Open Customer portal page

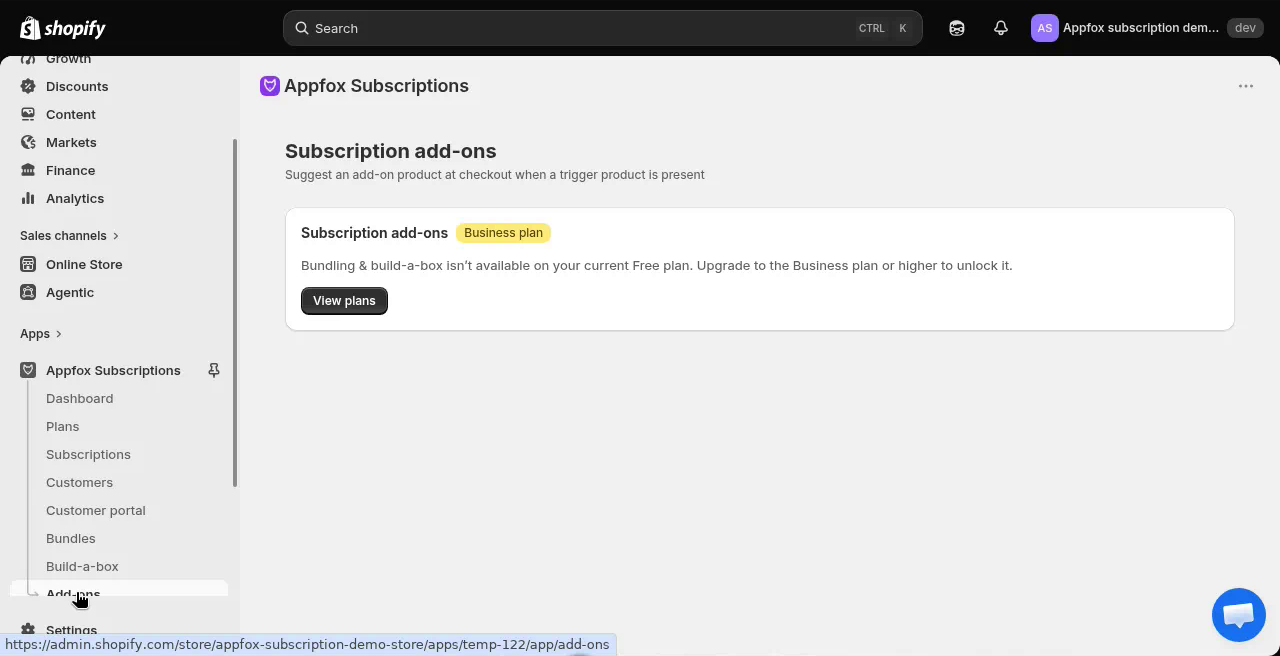pyautogui.click(x=96, y=510)
